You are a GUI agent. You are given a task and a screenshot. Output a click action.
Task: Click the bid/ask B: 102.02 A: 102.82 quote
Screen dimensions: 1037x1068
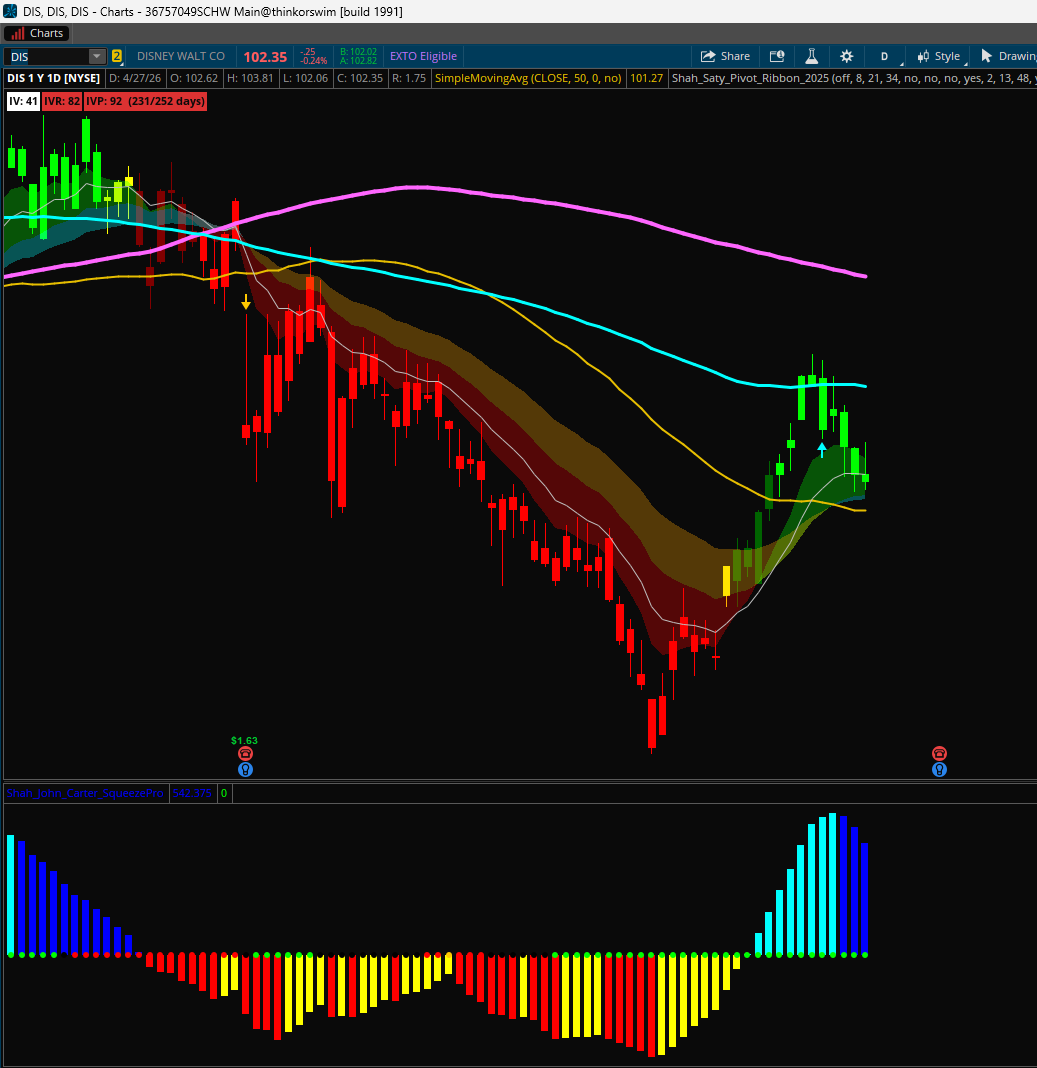[x=358, y=57]
